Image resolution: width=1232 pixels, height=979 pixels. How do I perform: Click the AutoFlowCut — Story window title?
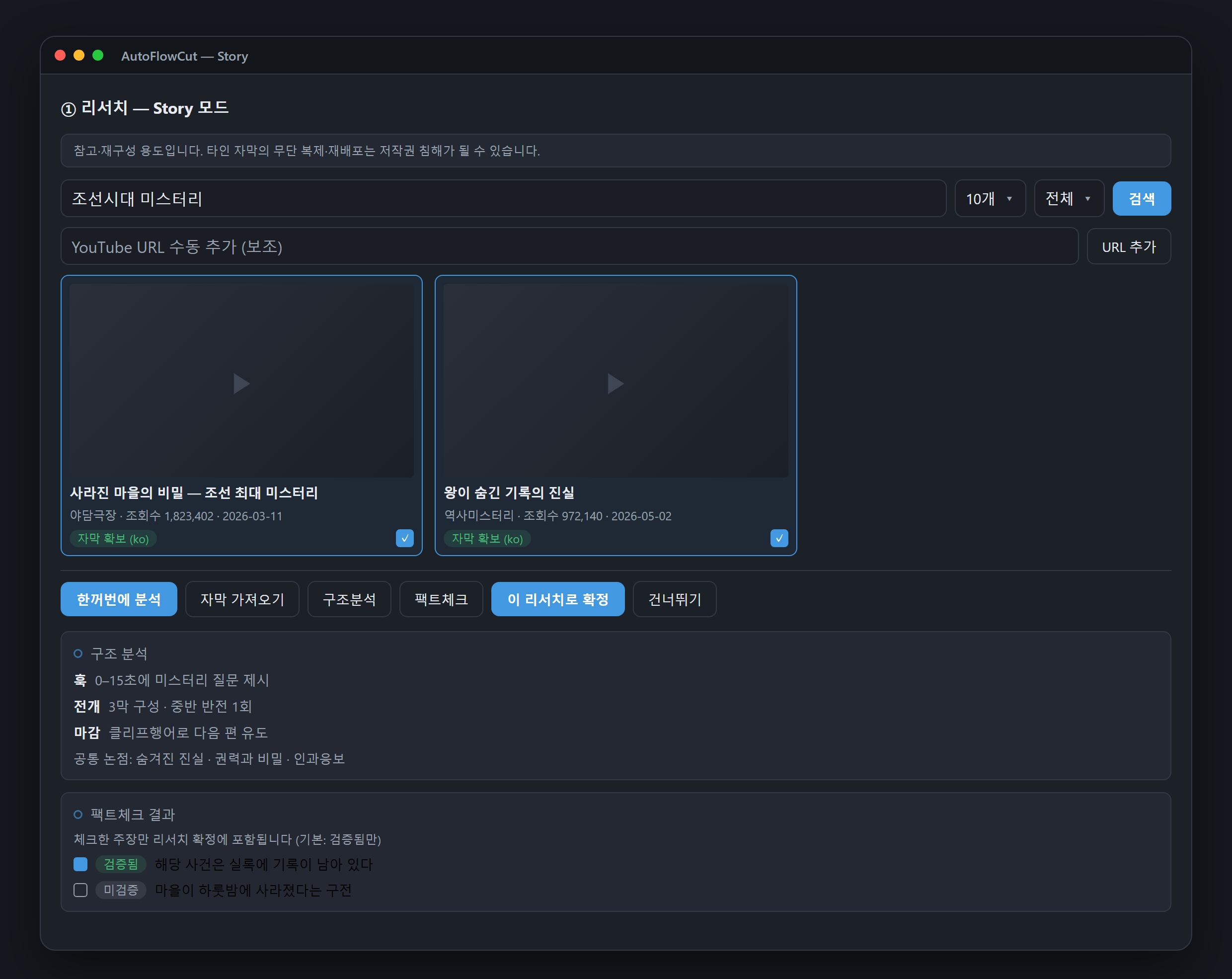click(185, 56)
